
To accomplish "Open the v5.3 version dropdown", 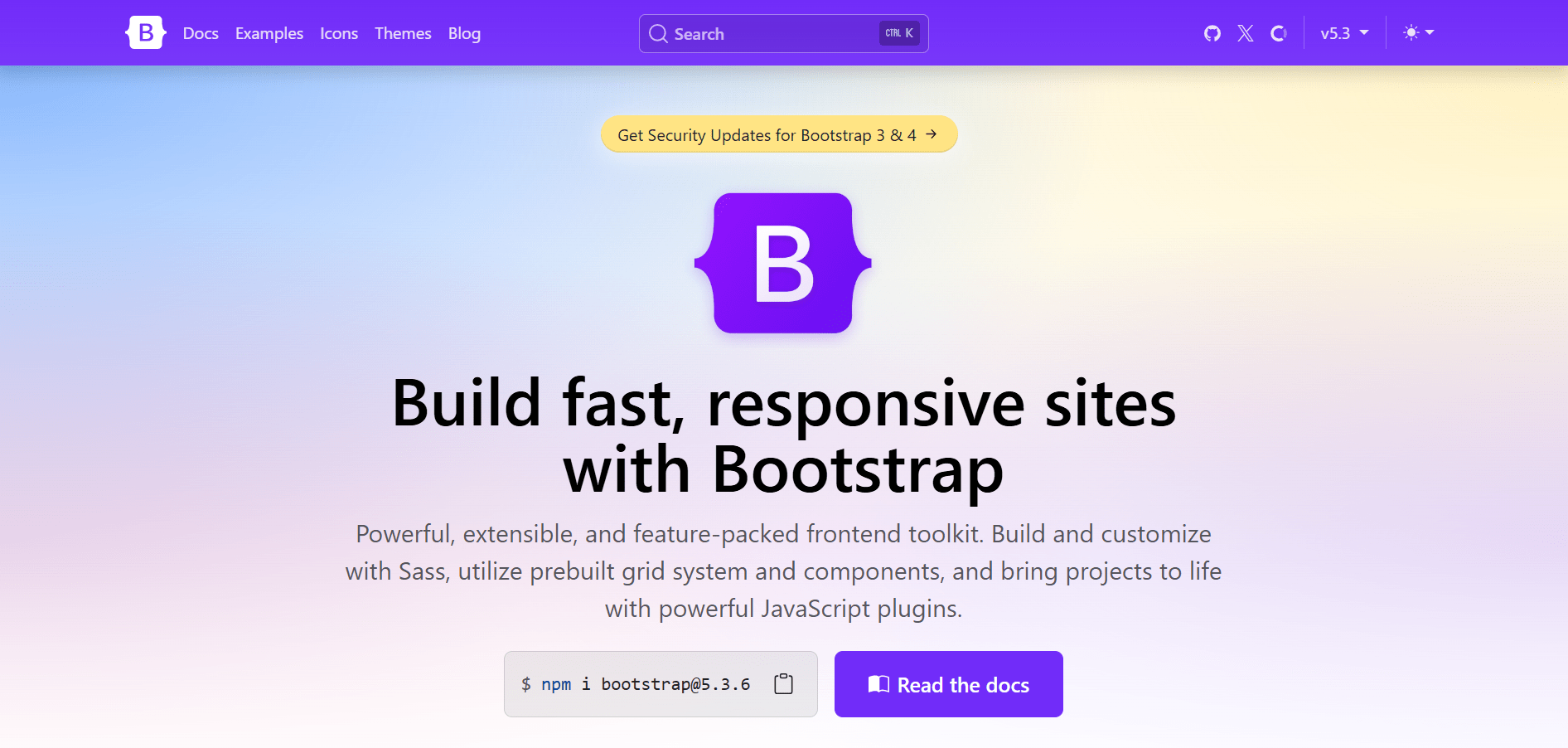I will click(x=1344, y=33).
